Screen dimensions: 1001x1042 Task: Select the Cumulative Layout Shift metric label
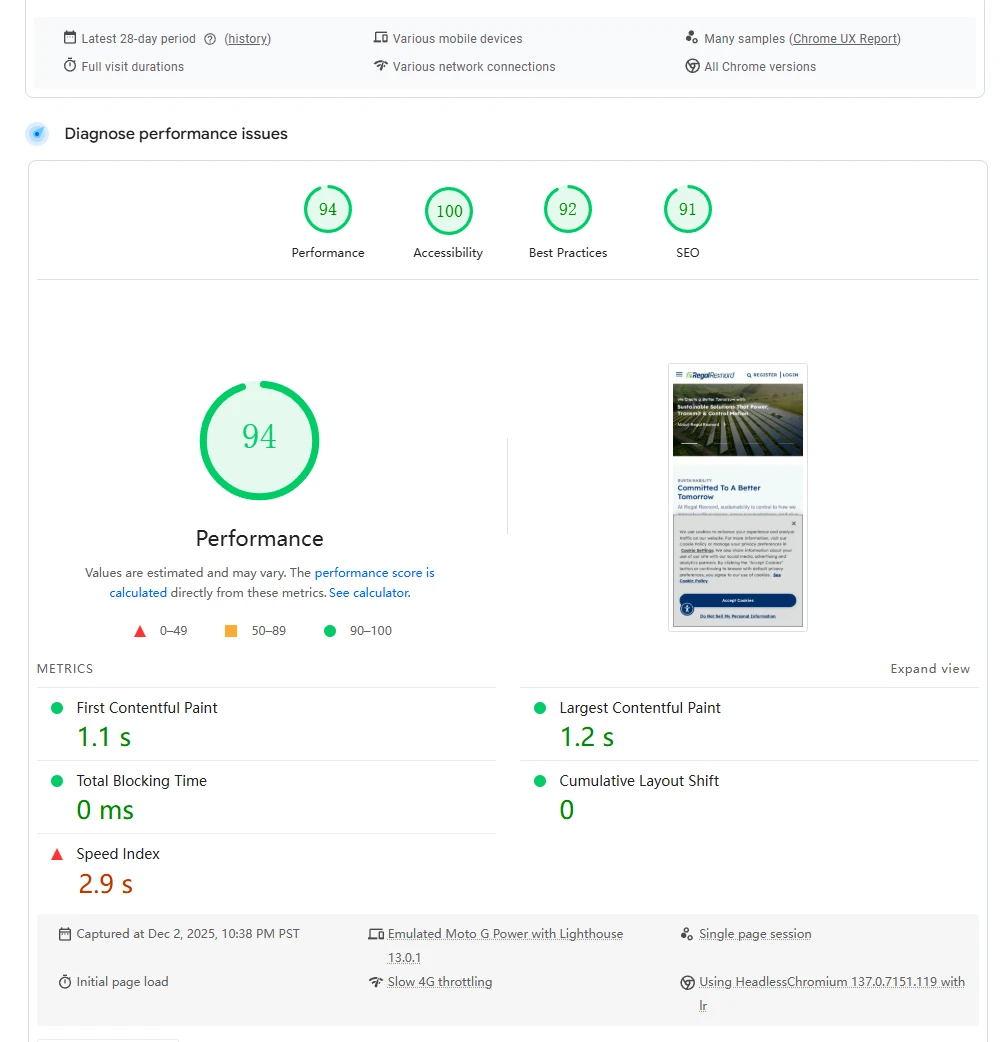tap(639, 781)
